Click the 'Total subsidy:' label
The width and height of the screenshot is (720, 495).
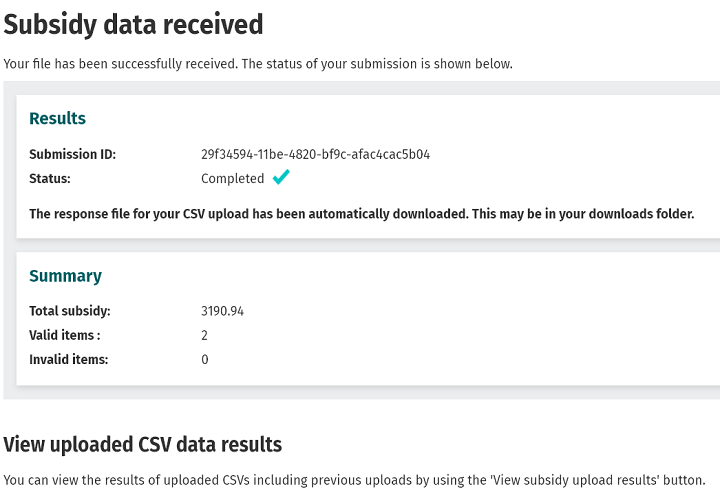coord(69,311)
